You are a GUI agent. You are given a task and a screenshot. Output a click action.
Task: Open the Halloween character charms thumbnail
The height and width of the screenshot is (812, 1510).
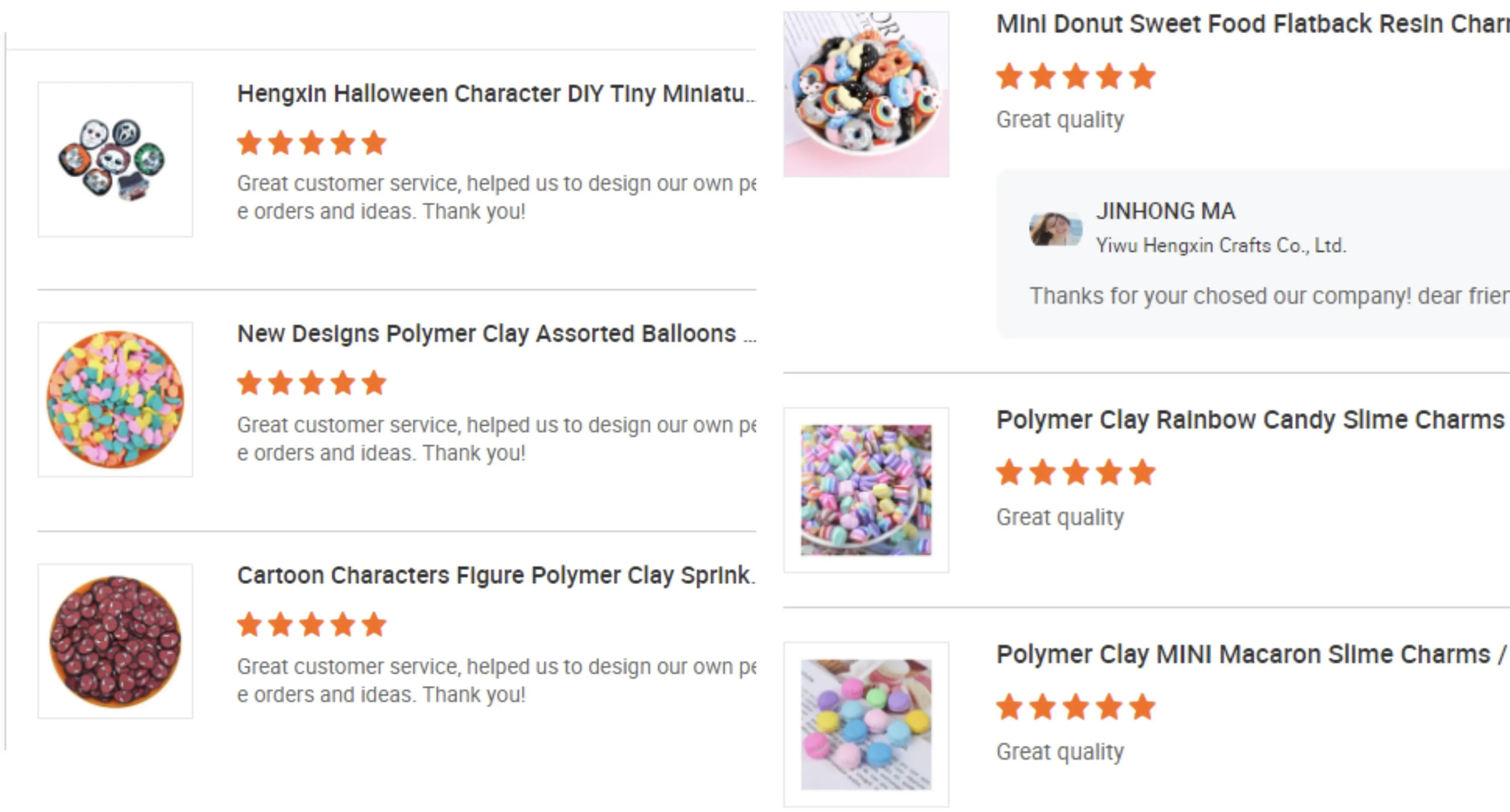115,159
